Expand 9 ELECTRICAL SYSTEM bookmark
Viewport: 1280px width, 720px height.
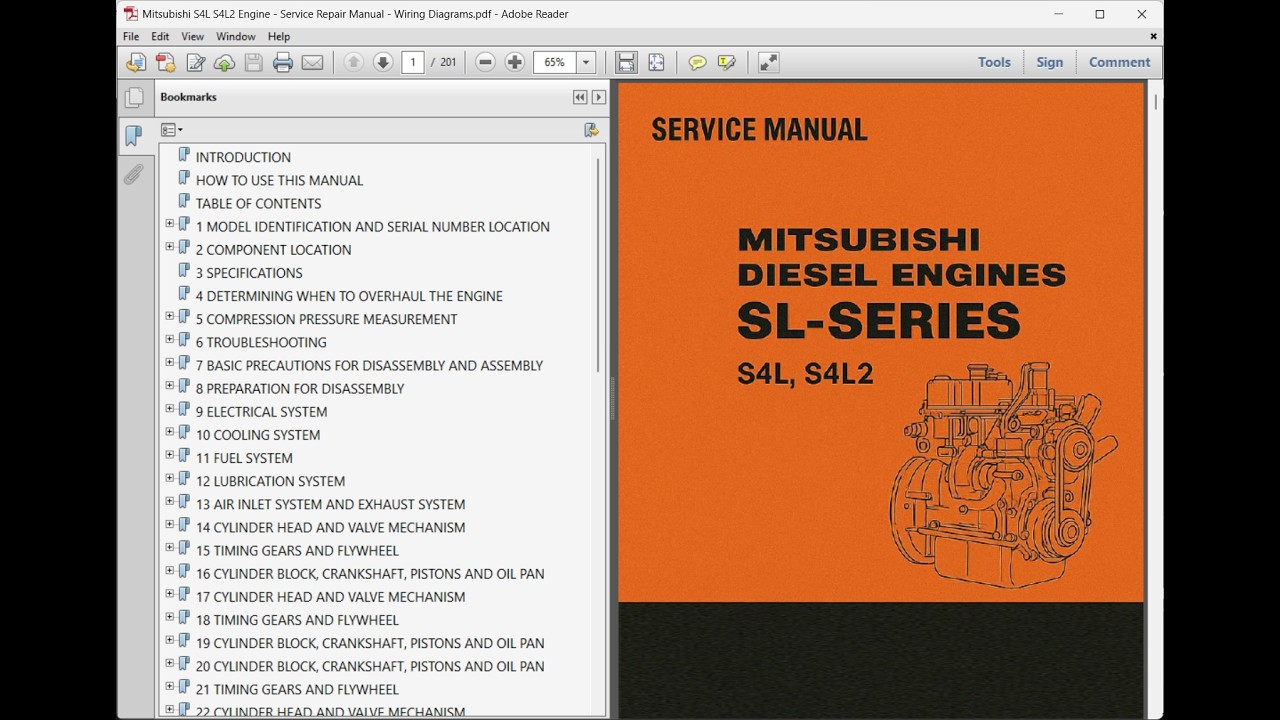click(x=169, y=409)
